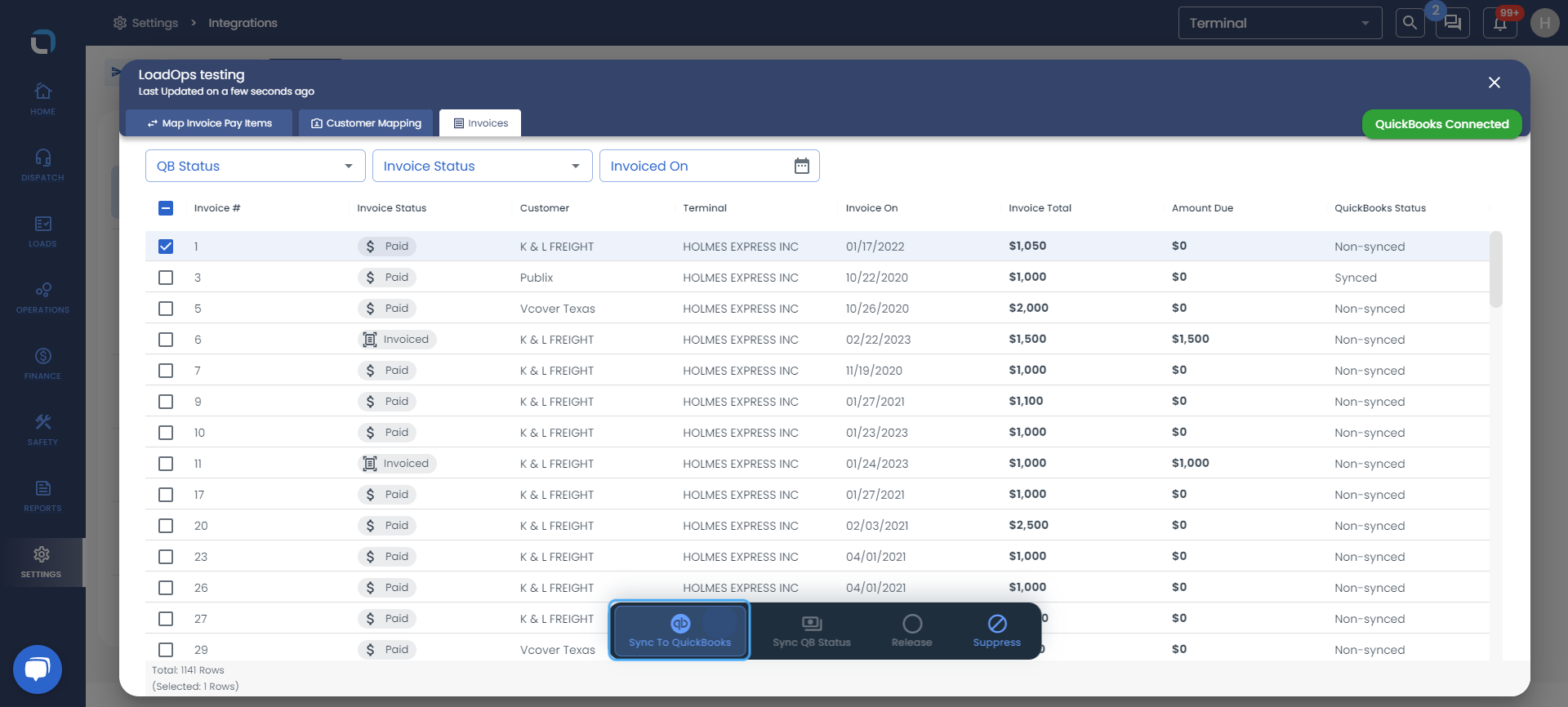Open the Home section in sidebar
The height and width of the screenshot is (707, 1568).
(x=42, y=99)
